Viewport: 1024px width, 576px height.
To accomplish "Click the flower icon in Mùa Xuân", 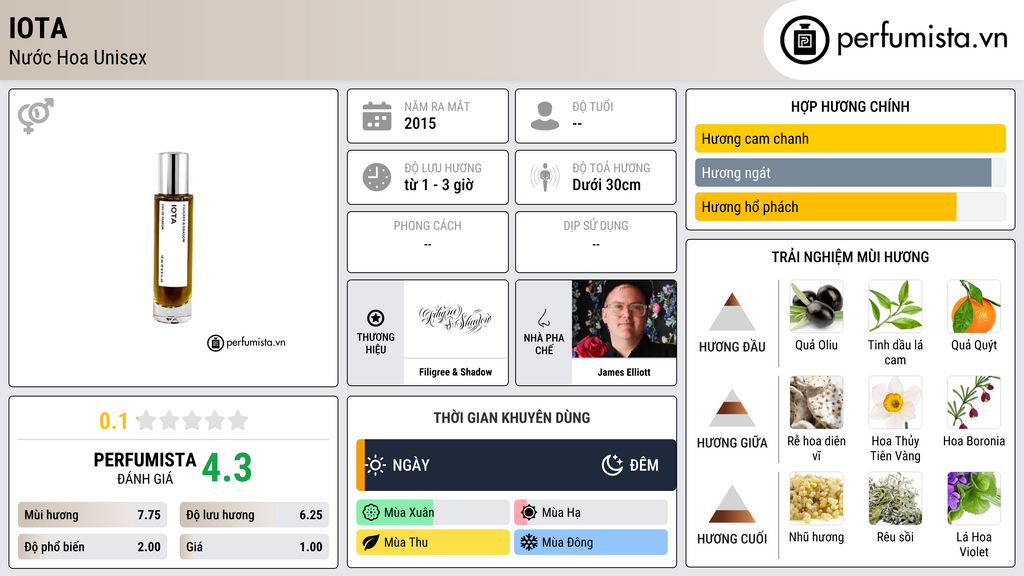I will [371, 513].
